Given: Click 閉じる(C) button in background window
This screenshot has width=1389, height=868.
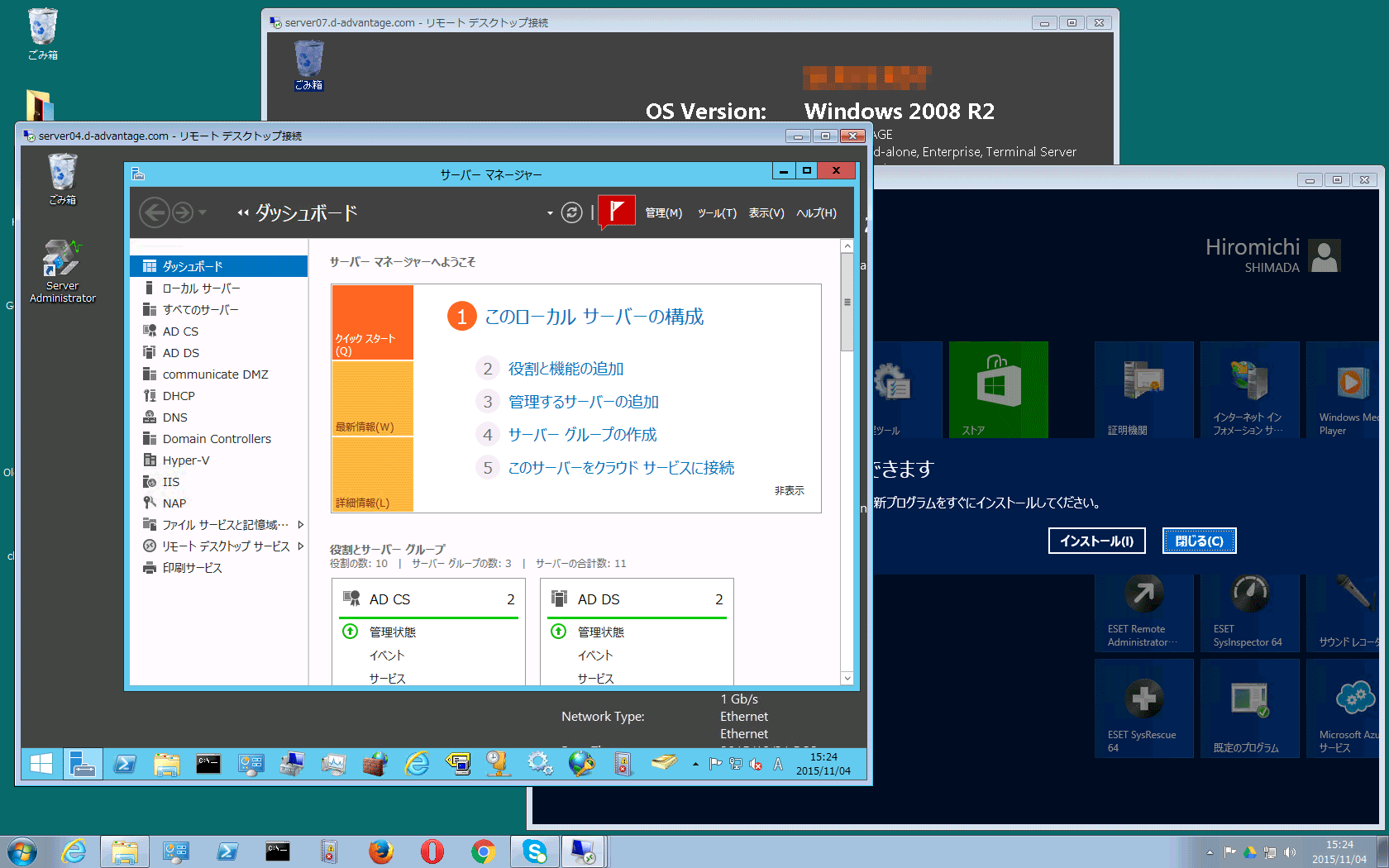Looking at the screenshot, I should (1199, 541).
